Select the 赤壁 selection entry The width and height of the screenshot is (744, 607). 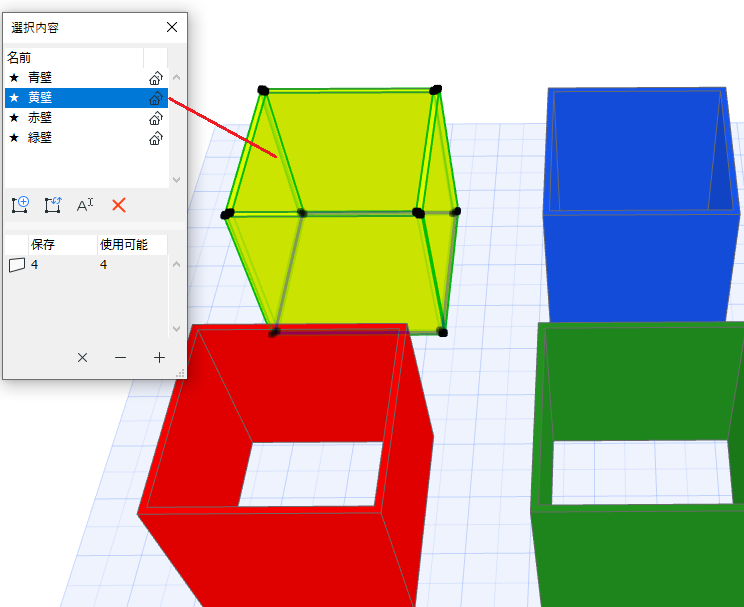(x=86, y=118)
